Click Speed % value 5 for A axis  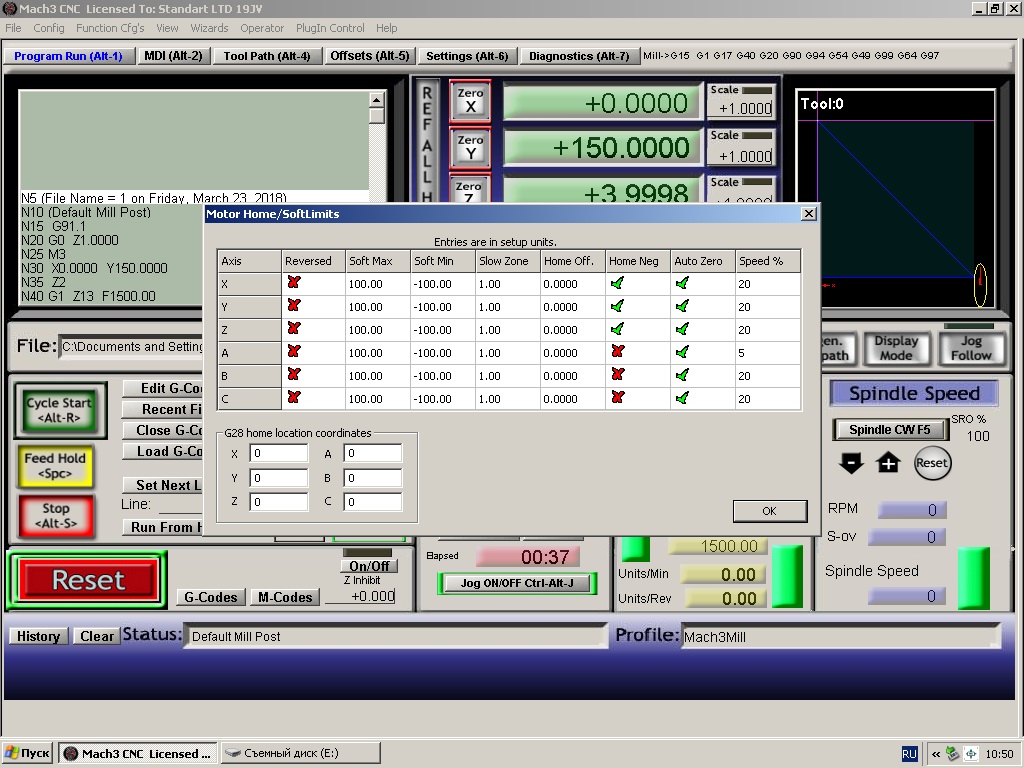point(767,353)
